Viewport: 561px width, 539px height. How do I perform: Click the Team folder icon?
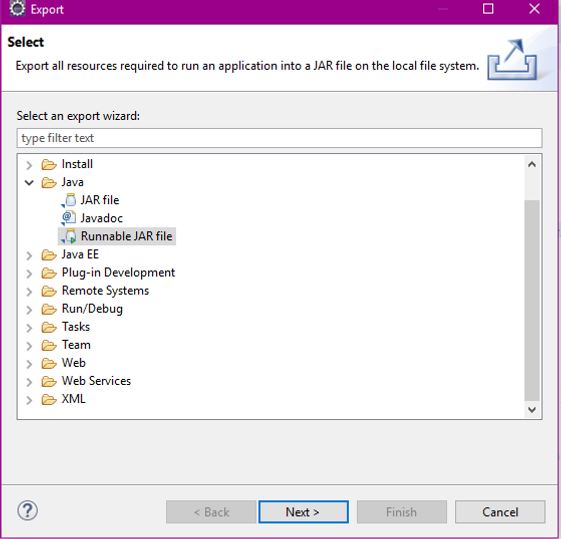pyautogui.click(x=49, y=345)
